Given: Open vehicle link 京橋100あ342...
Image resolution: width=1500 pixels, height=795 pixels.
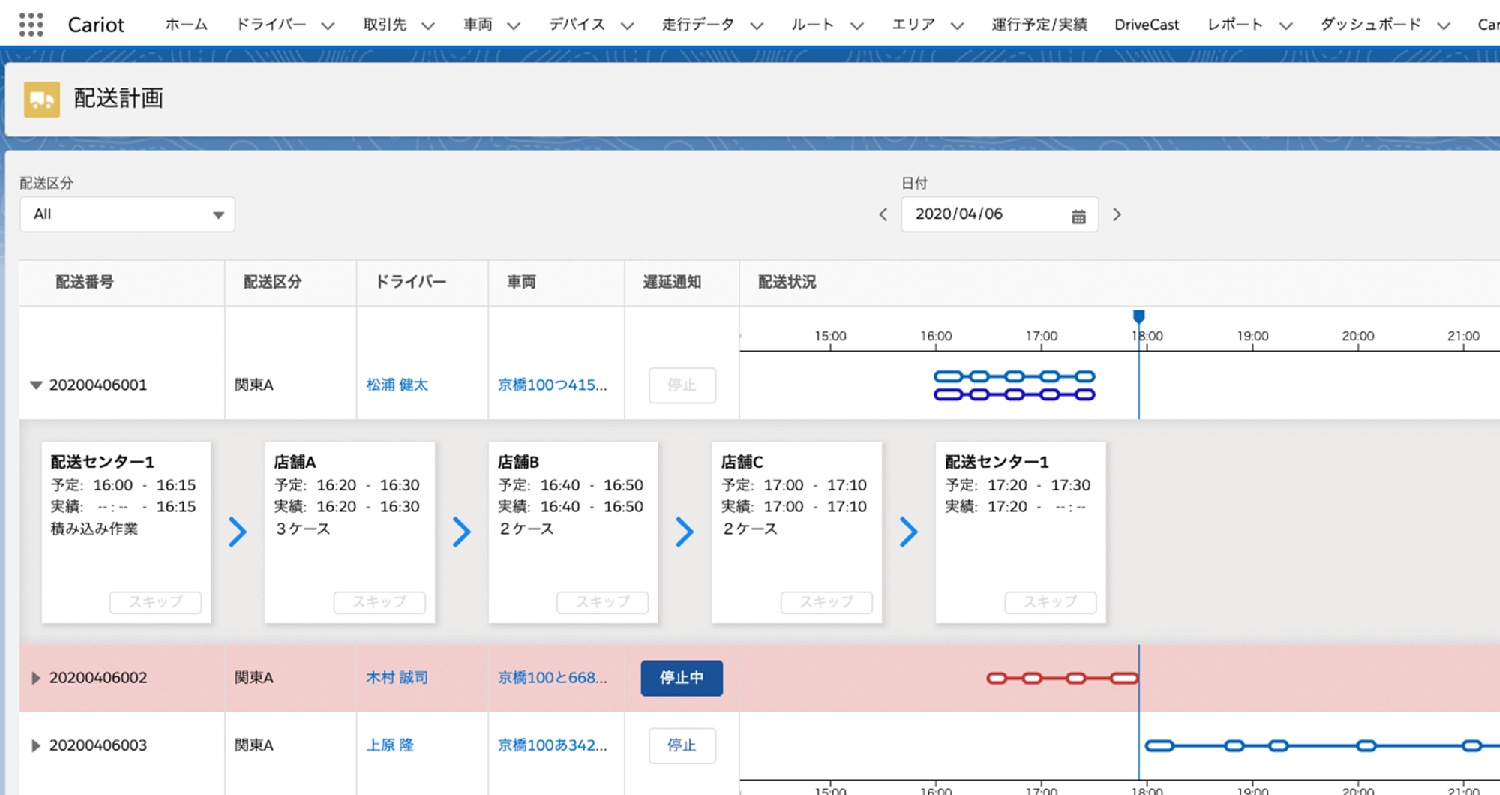Looking at the screenshot, I should point(552,745).
